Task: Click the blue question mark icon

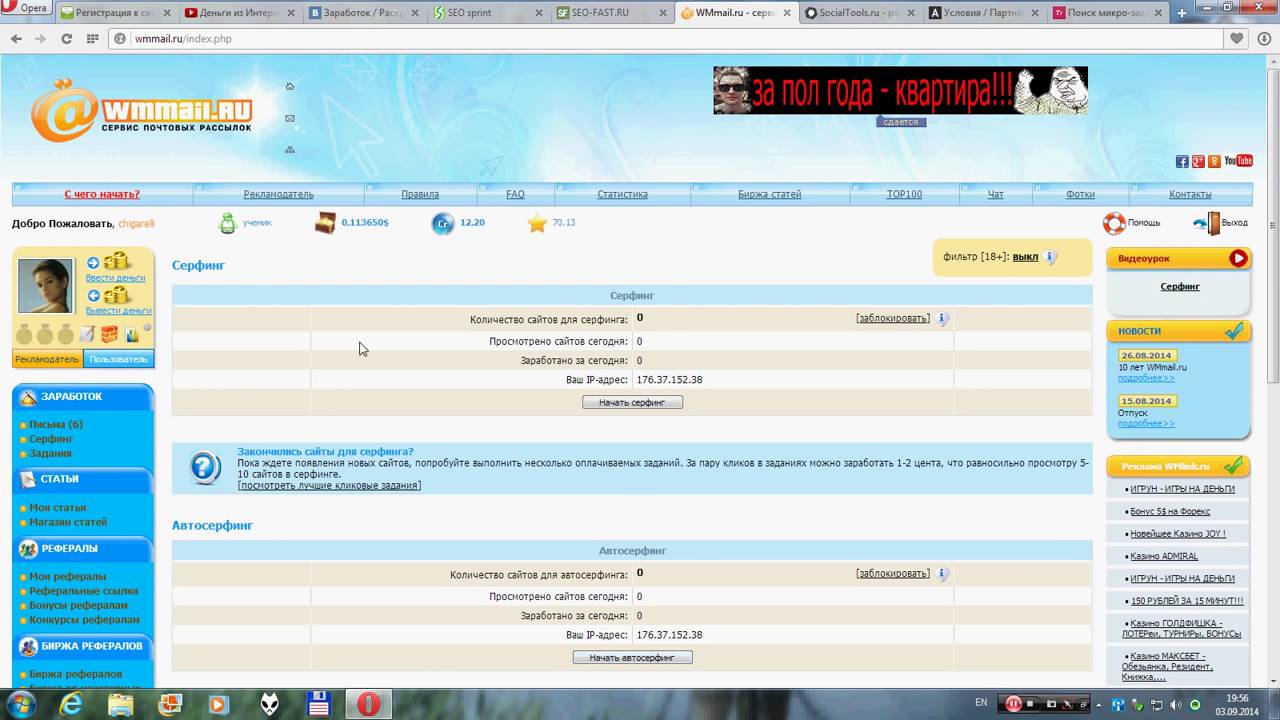Action: (205, 468)
